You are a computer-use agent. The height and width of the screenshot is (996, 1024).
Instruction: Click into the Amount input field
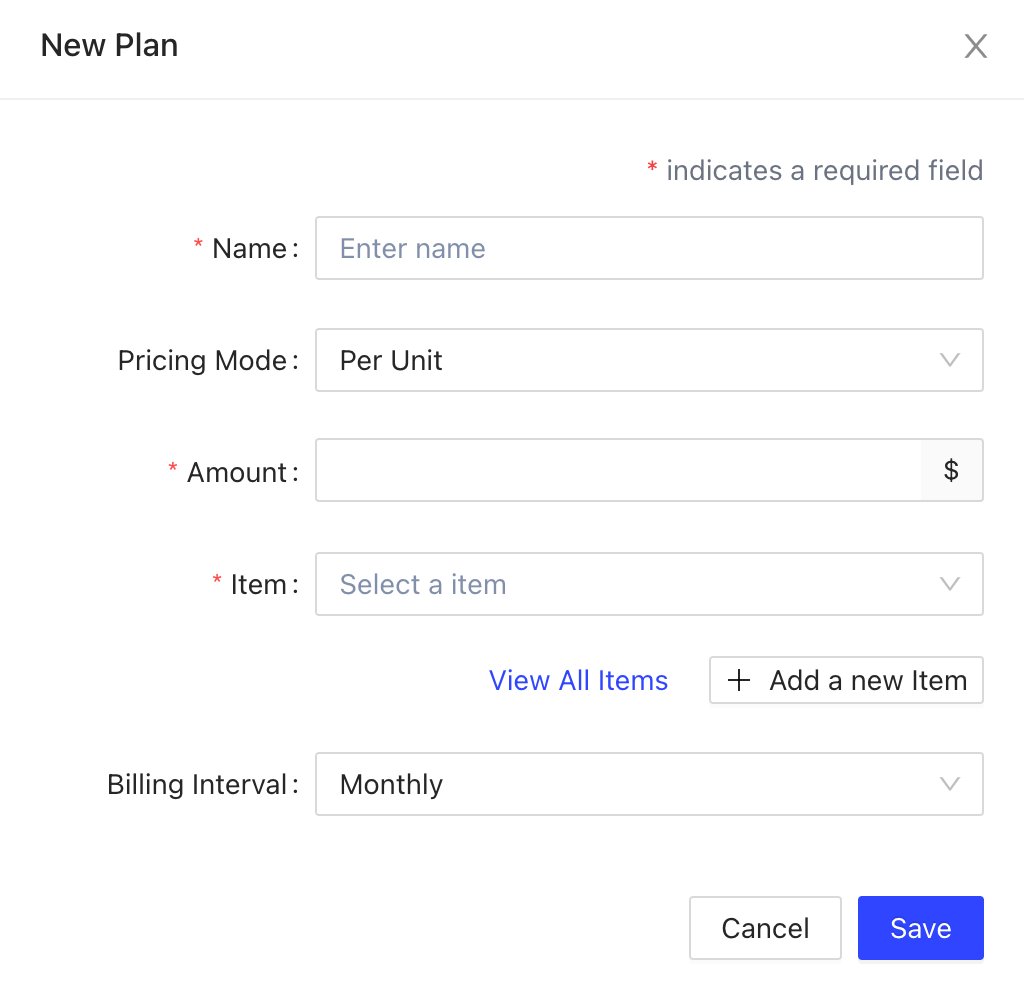(x=618, y=470)
